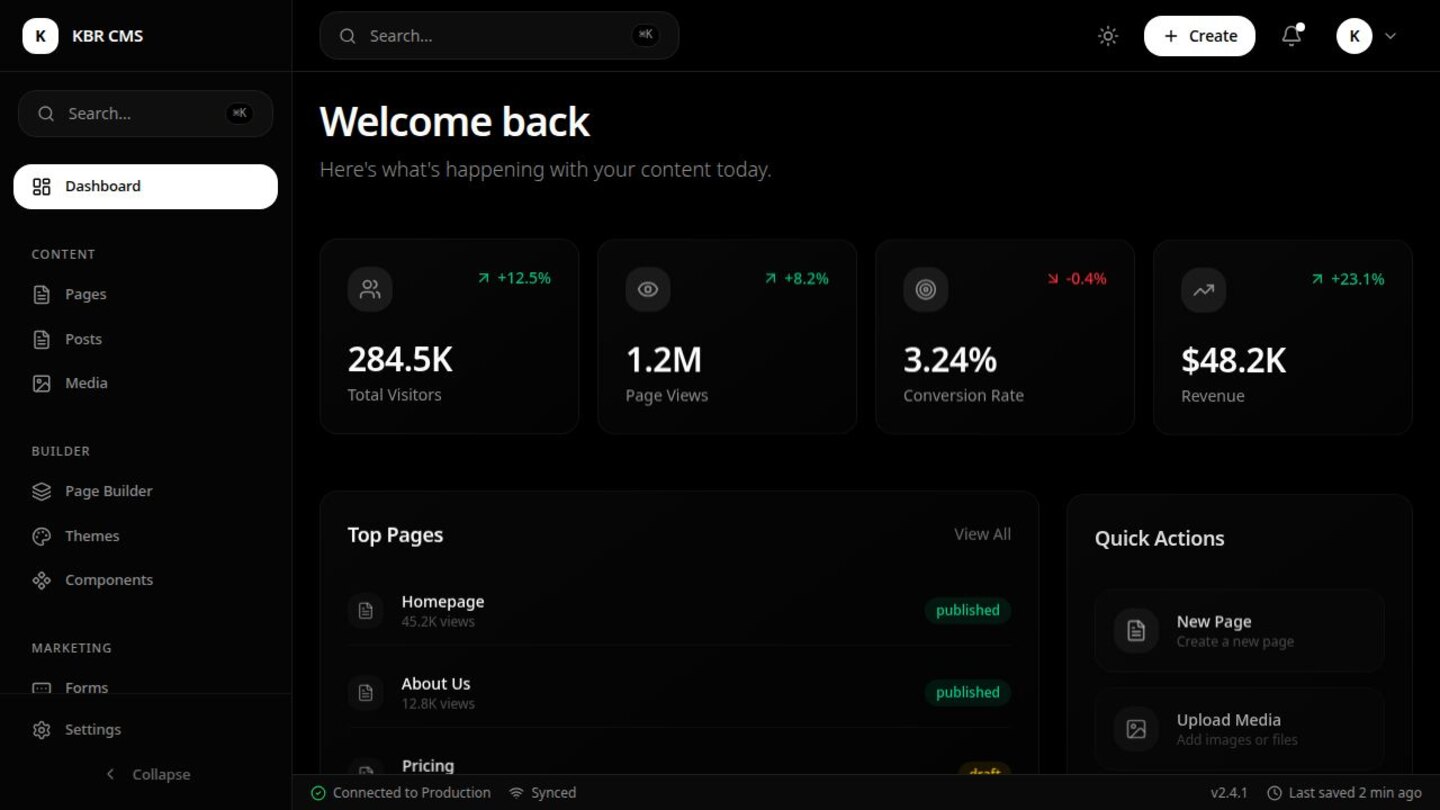Click the Create button
This screenshot has height=810, width=1440.
pyautogui.click(x=1199, y=36)
